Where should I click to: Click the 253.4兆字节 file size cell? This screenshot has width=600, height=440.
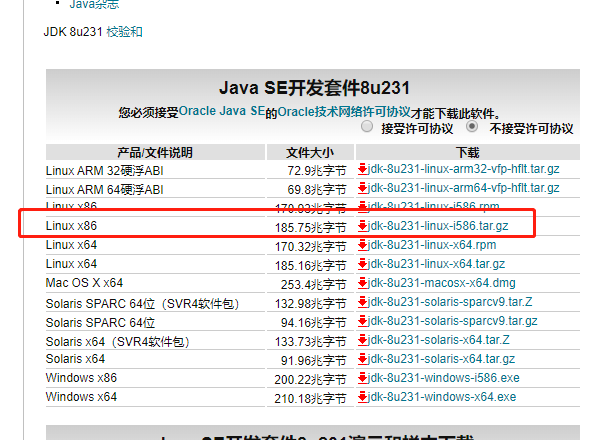pos(313,285)
